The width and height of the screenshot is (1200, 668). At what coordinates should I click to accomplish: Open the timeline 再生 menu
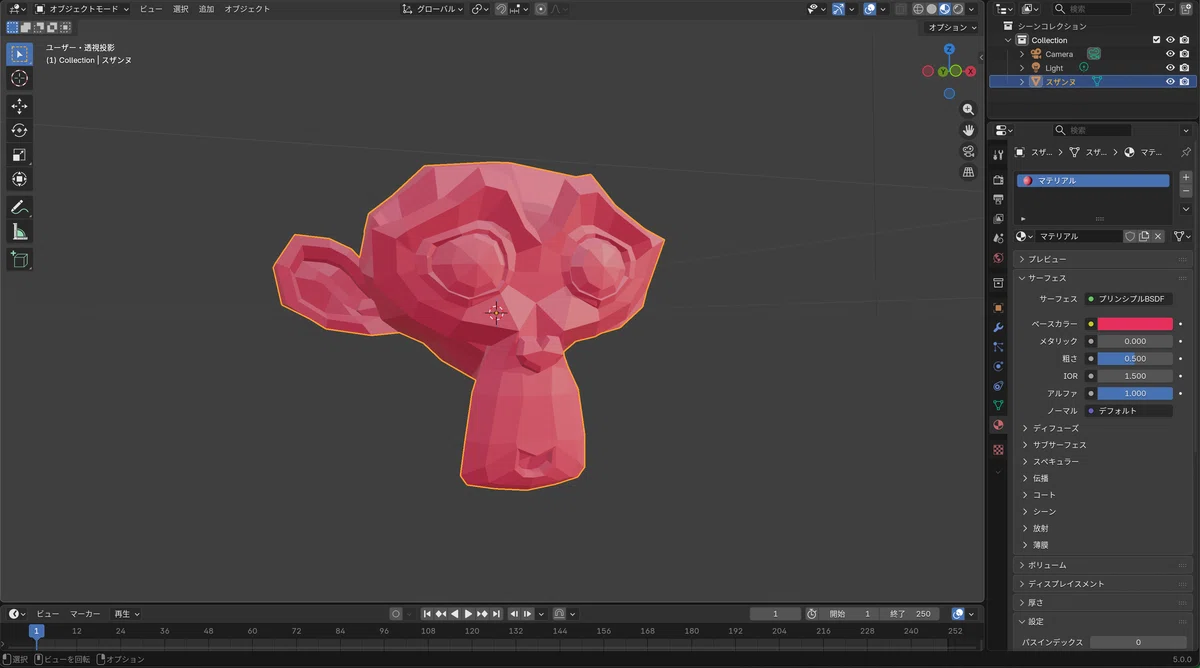coord(126,614)
